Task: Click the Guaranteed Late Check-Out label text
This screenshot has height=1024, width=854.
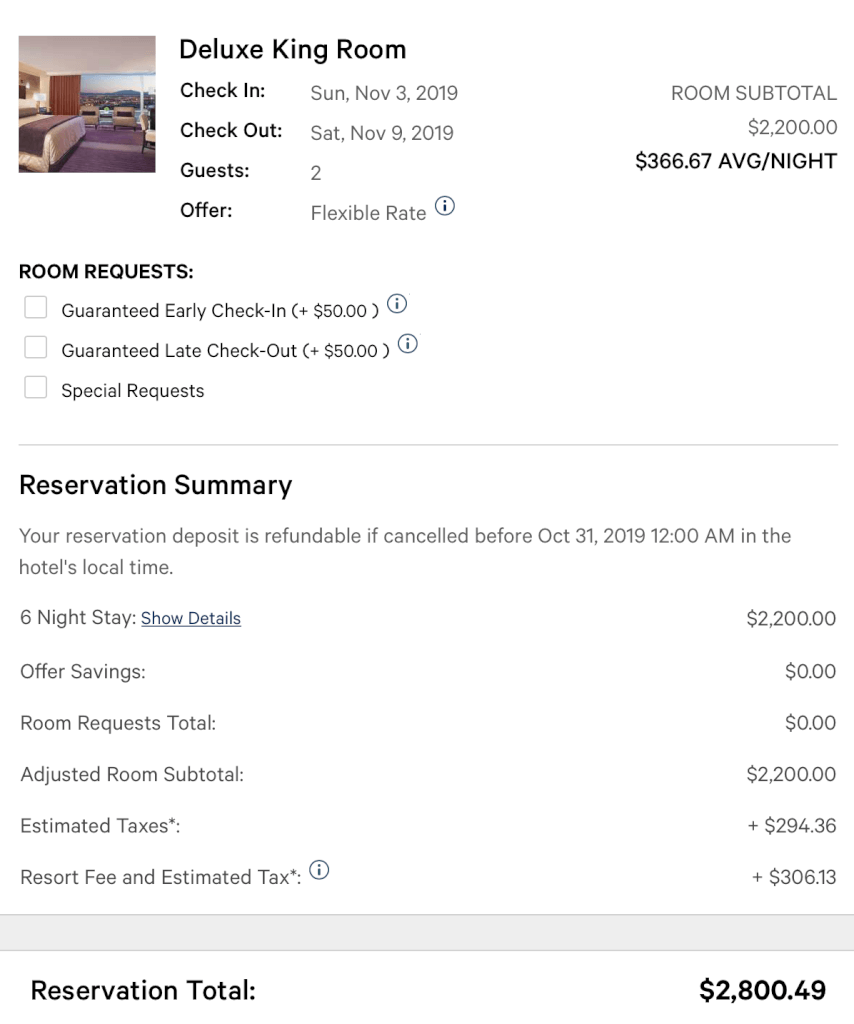Action: 225,351
